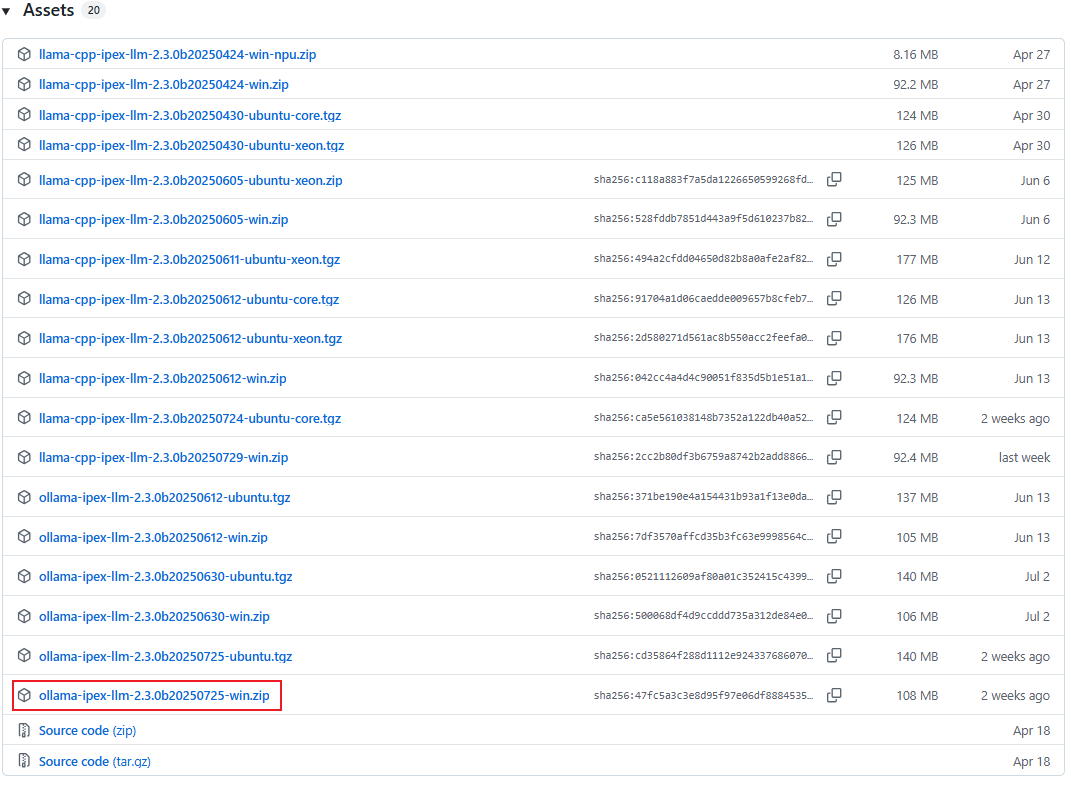
Task: Download ollama-ipex-llm-2.3.0b20250725-win.zip
Action: pos(154,696)
